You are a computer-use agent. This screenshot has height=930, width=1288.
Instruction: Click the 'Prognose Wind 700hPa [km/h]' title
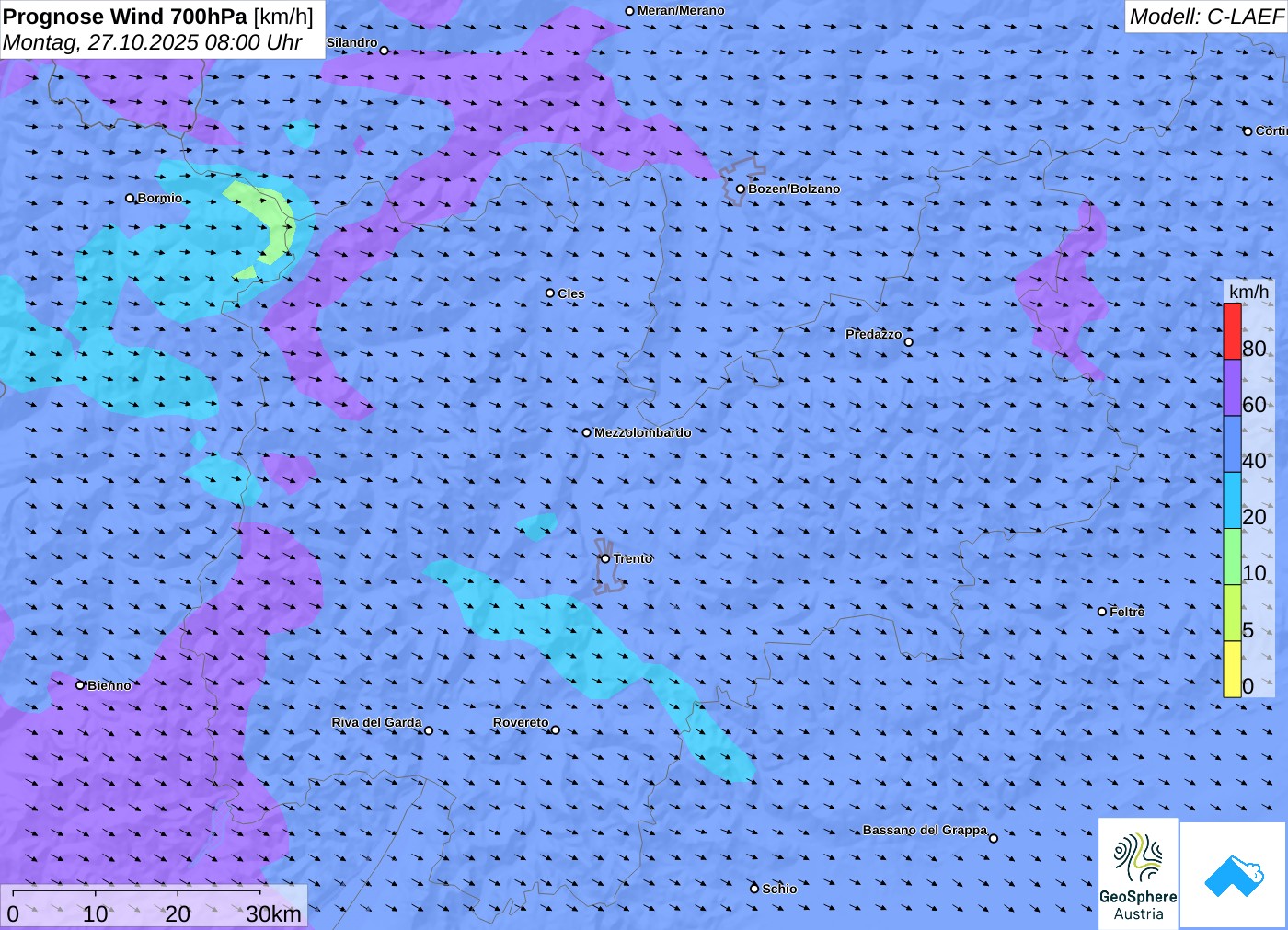tap(158, 17)
